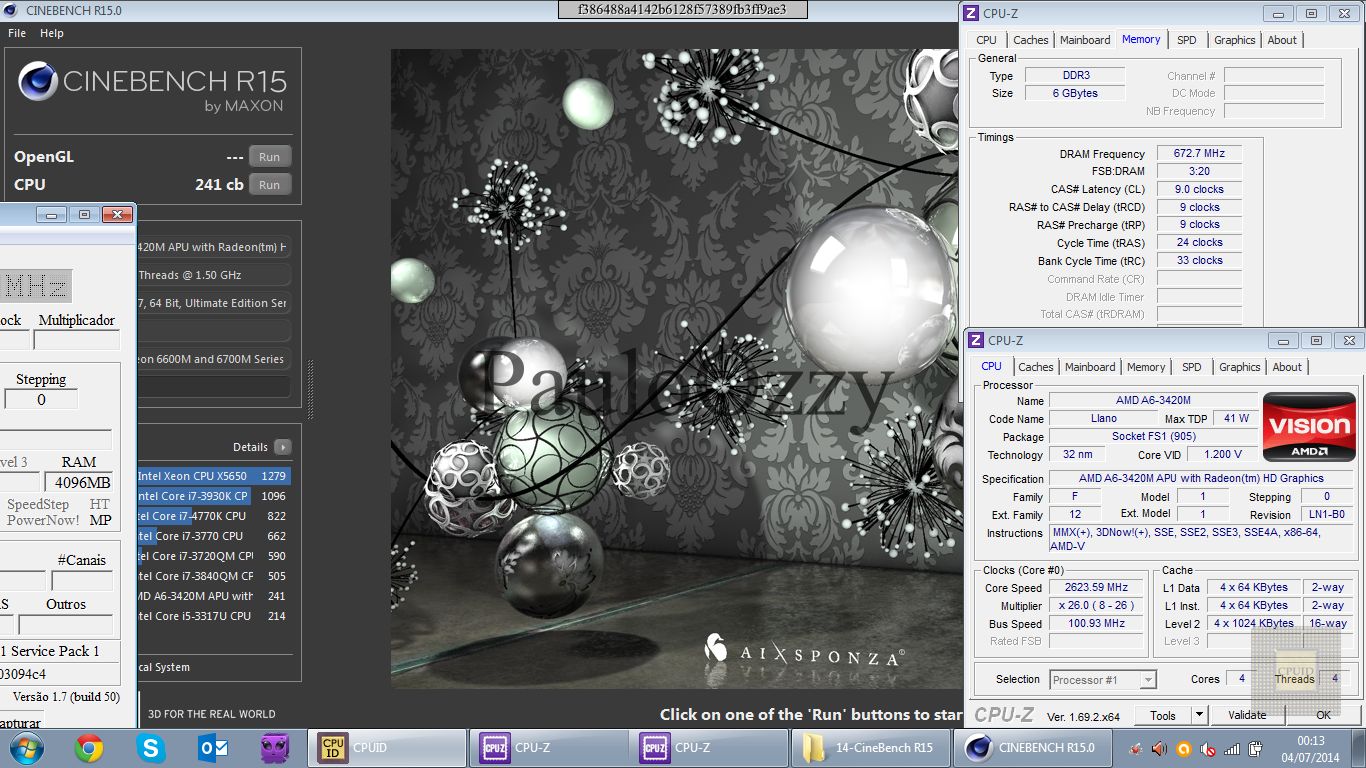Select the Core i7-3930K ranking row
1366x768 pixels.
pyautogui.click(x=214, y=496)
